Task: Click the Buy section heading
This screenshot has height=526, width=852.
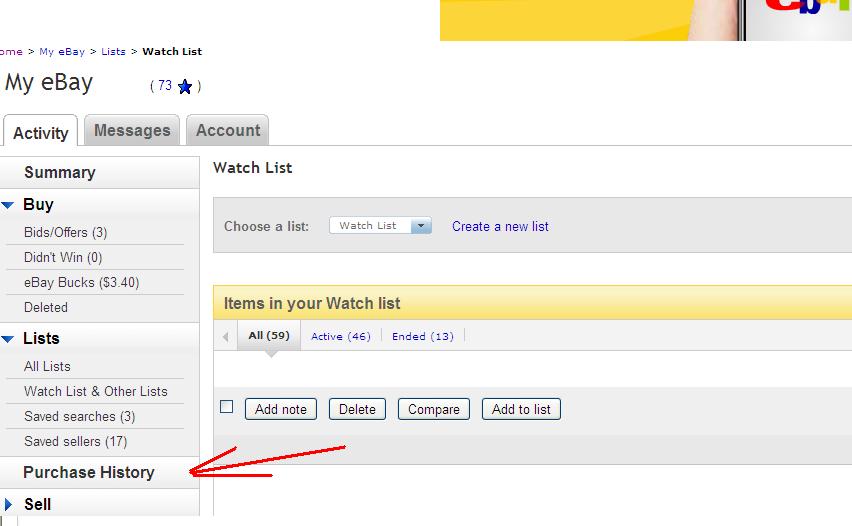Action: tap(38, 205)
